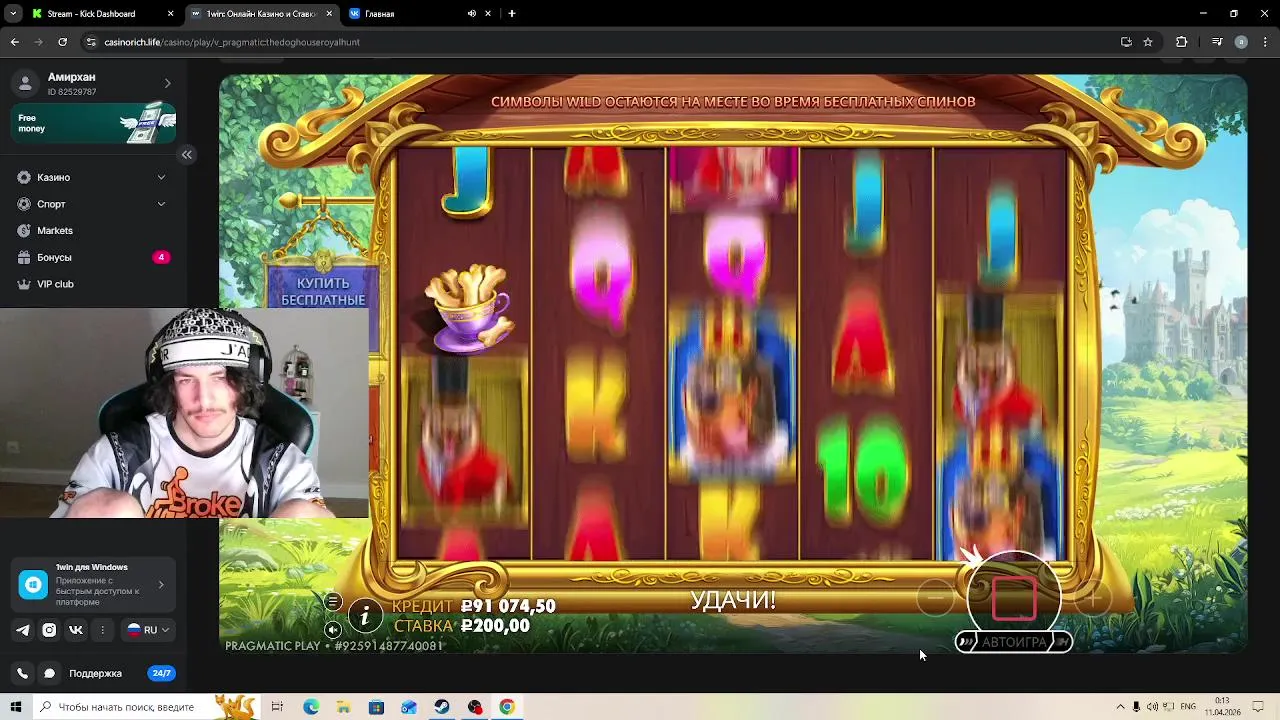This screenshot has height=720, width=1280.
Task: Toggle quick spin arrows left of АВТОИГРА
Action: point(965,642)
